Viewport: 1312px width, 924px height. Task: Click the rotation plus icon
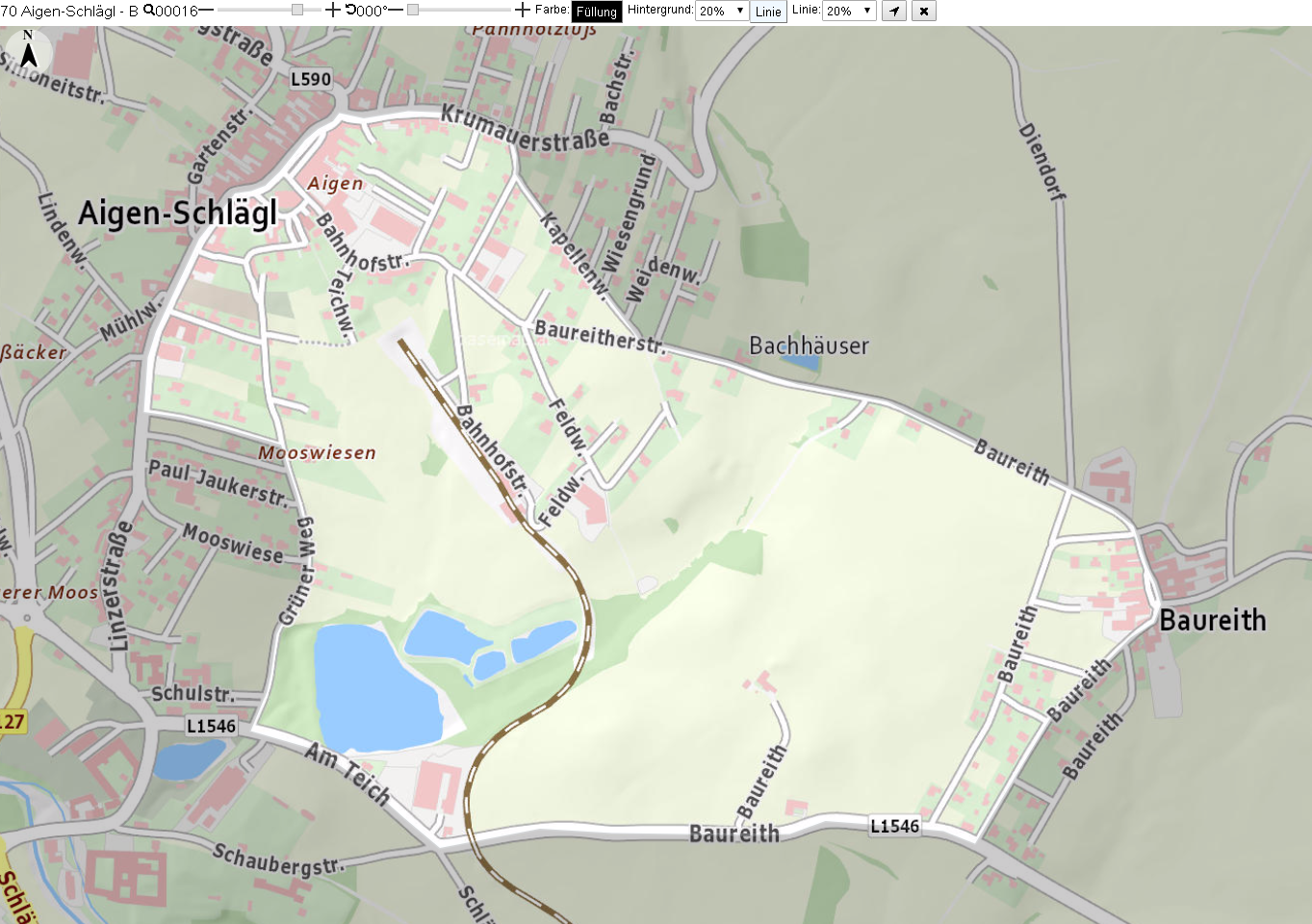click(523, 10)
